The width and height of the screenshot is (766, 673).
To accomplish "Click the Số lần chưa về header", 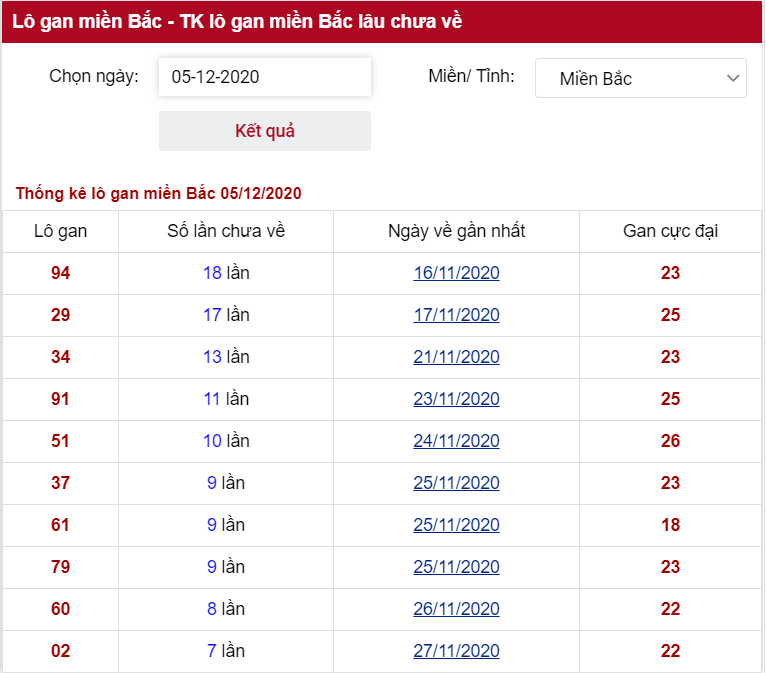I will pyautogui.click(x=226, y=231).
